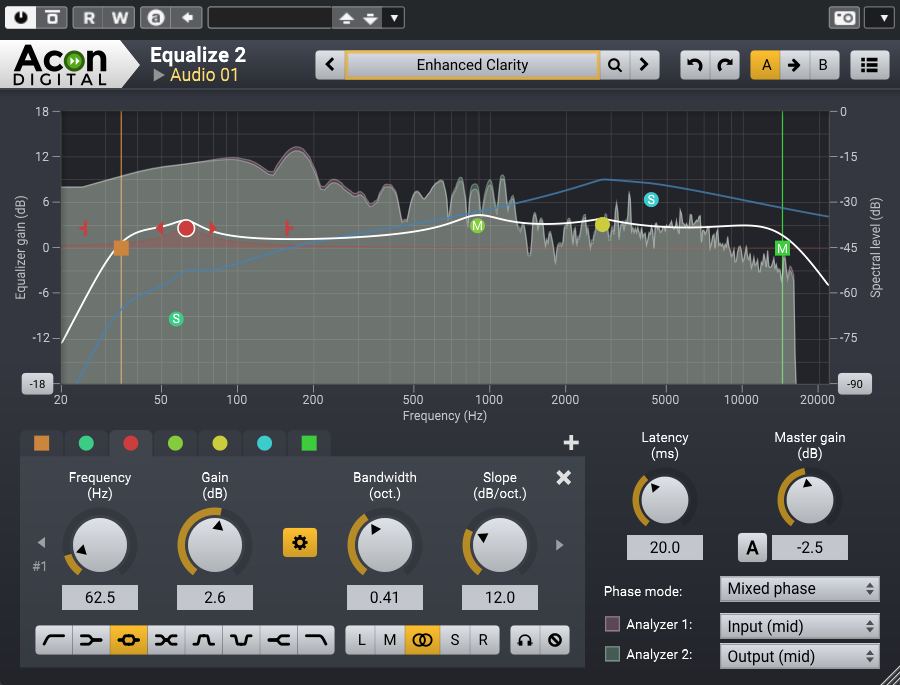Go to next preset with right chevron
900x685 pixels.
pyautogui.click(x=644, y=65)
